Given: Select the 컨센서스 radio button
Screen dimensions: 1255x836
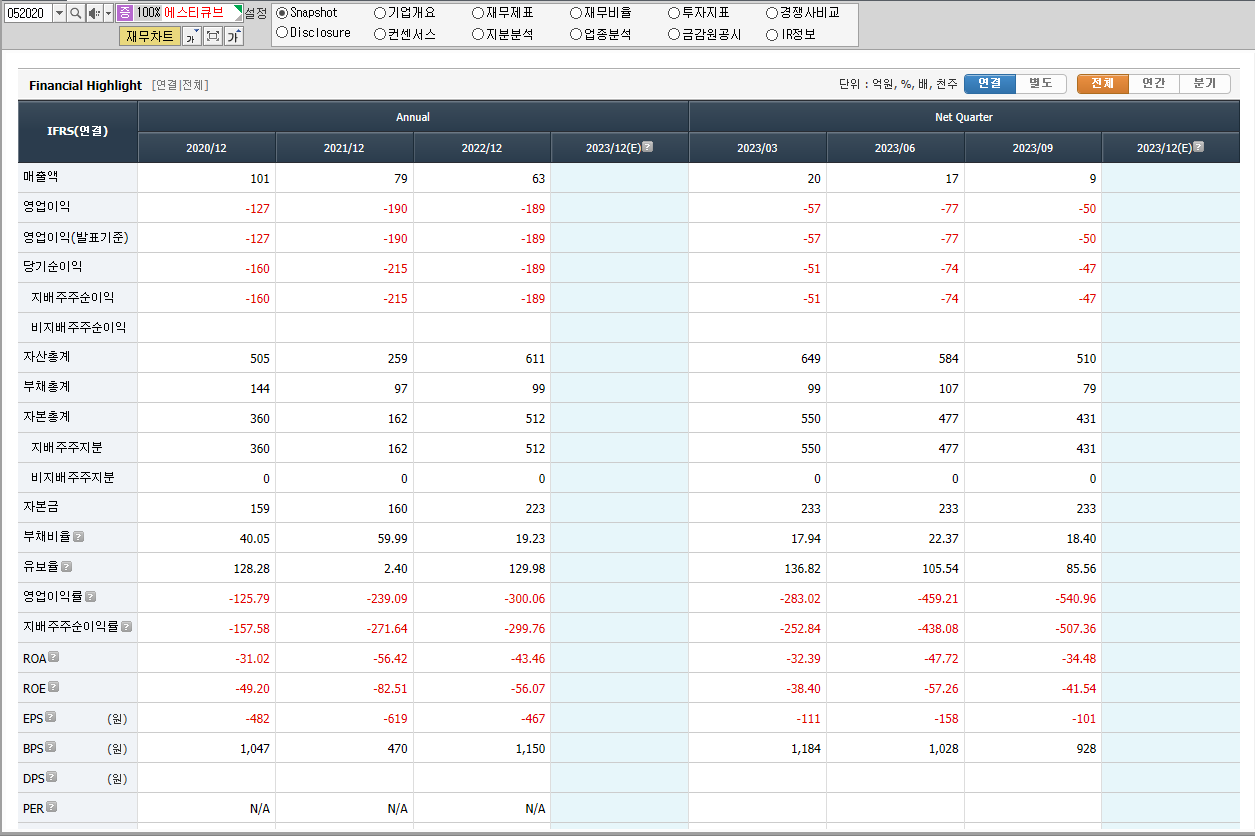Looking at the screenshot, I should (380, 33).
